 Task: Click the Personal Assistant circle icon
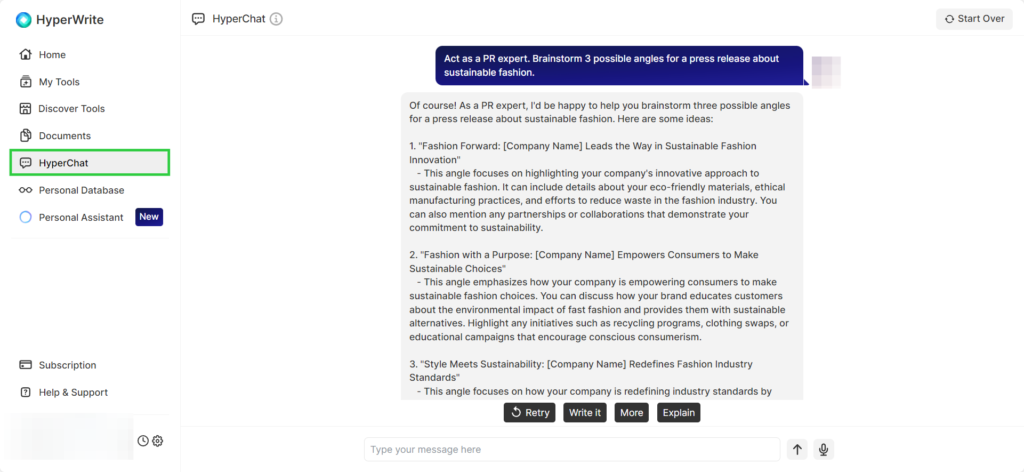coord(26,217)
